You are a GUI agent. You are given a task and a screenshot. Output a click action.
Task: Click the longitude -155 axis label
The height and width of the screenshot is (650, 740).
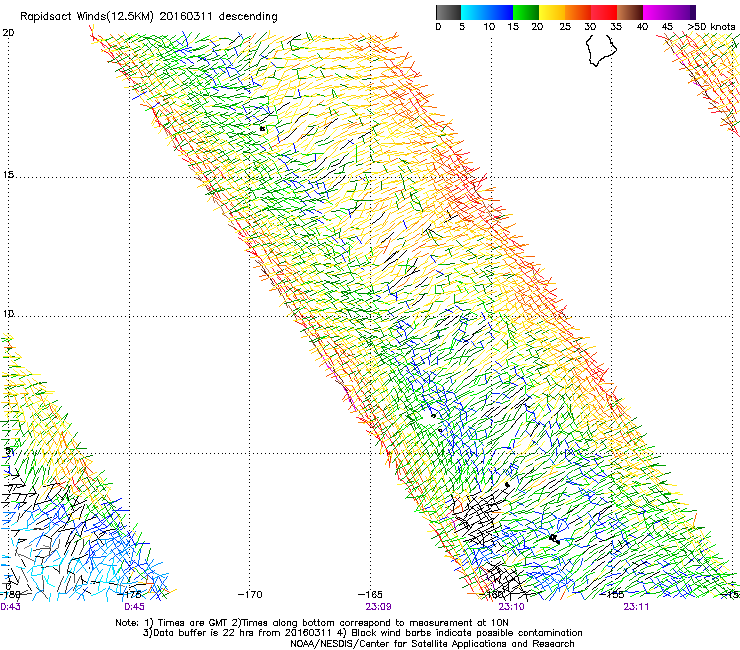pos(612,594)
